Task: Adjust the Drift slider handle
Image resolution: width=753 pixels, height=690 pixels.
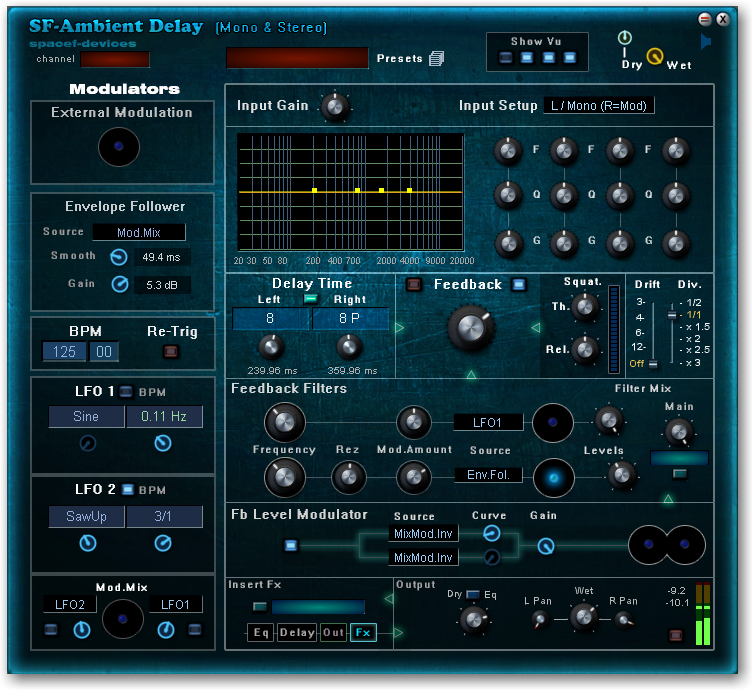Action: [x=653, y=364]
